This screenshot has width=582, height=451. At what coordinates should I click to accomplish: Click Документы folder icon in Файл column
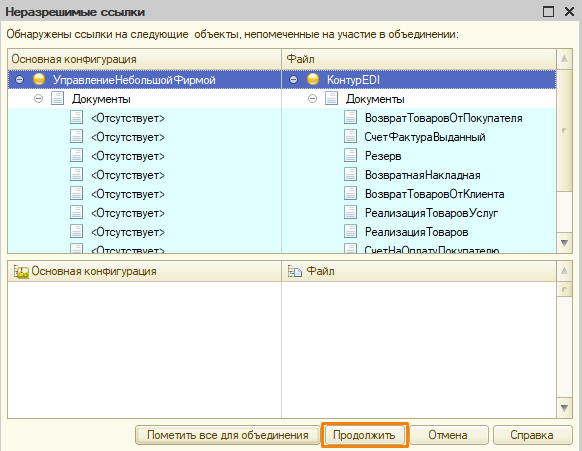[x=331, y=98]
